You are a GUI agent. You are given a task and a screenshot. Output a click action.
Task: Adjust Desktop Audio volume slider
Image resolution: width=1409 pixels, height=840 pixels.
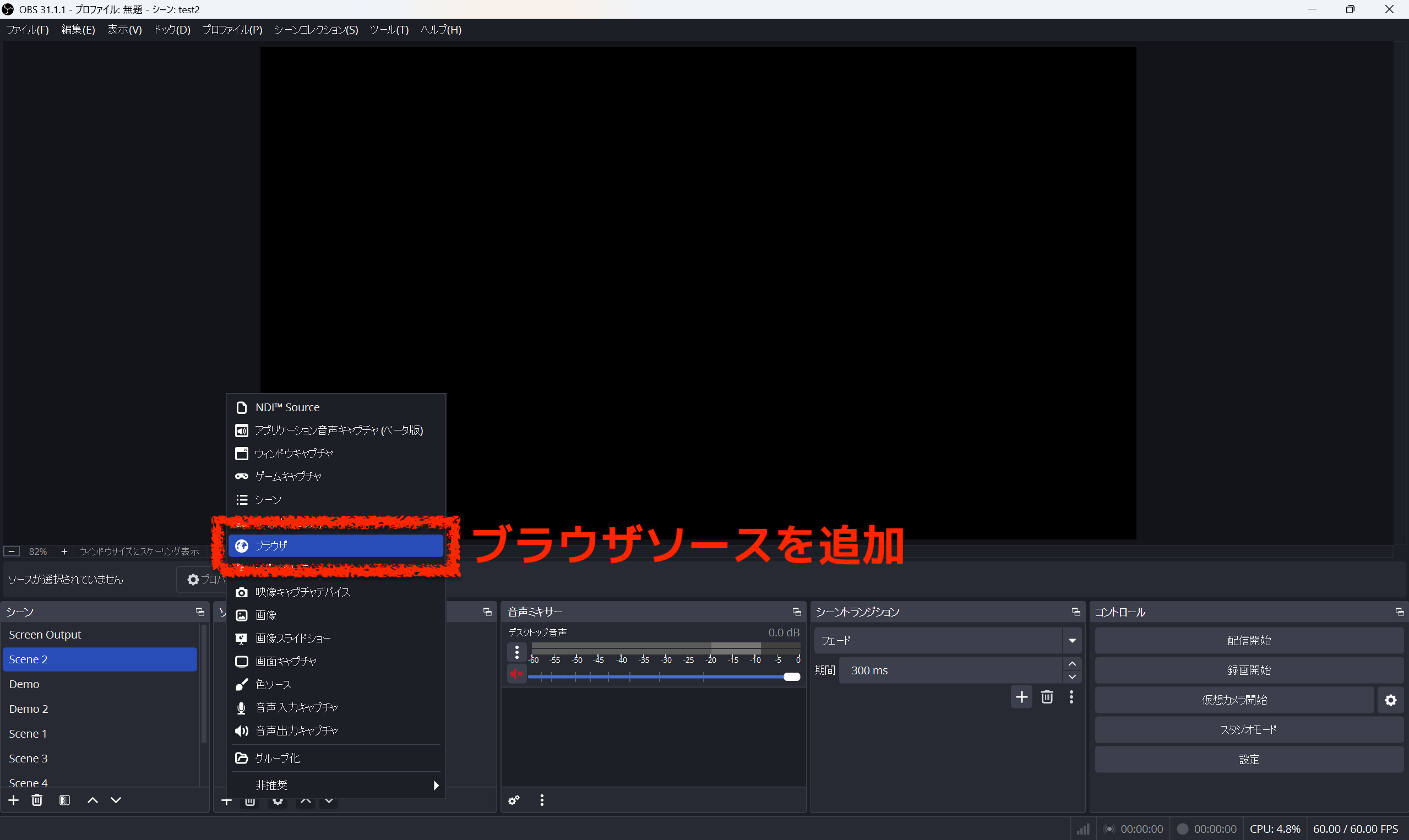point(663,677)
